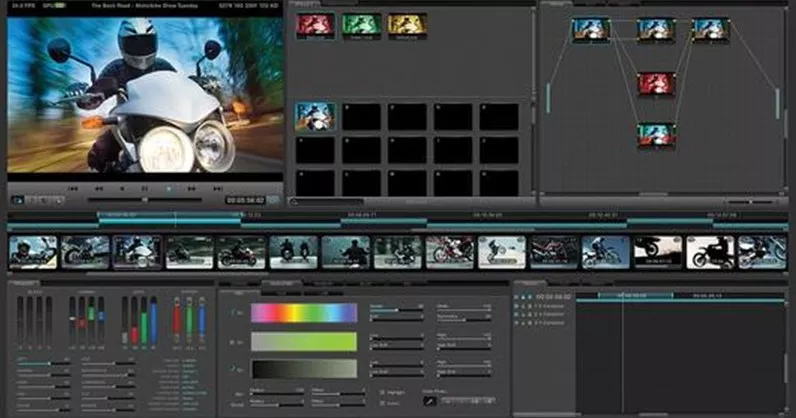Select the wheelie clip on white background
796x418 pixels.
[x=502, y=252]
